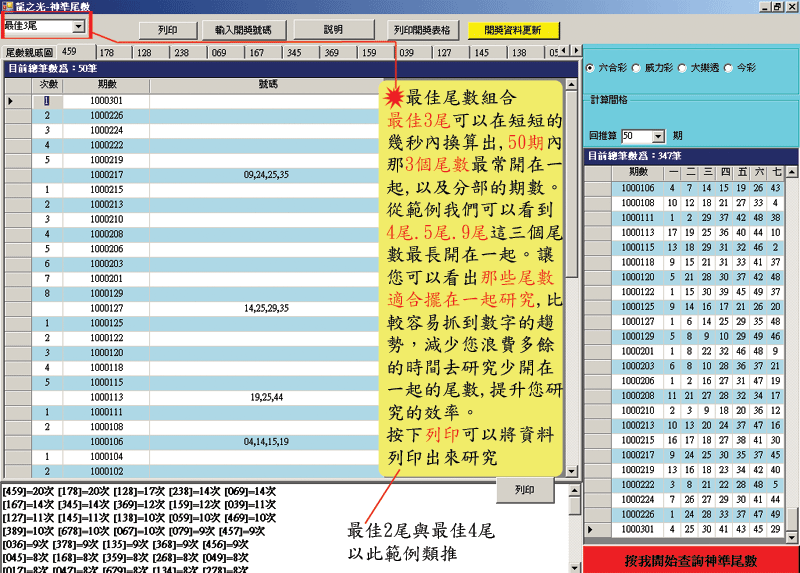The height and width of the screenshot is (573, 800).
Task: Click the 次數 column header
Action: [x=48, y=85]
